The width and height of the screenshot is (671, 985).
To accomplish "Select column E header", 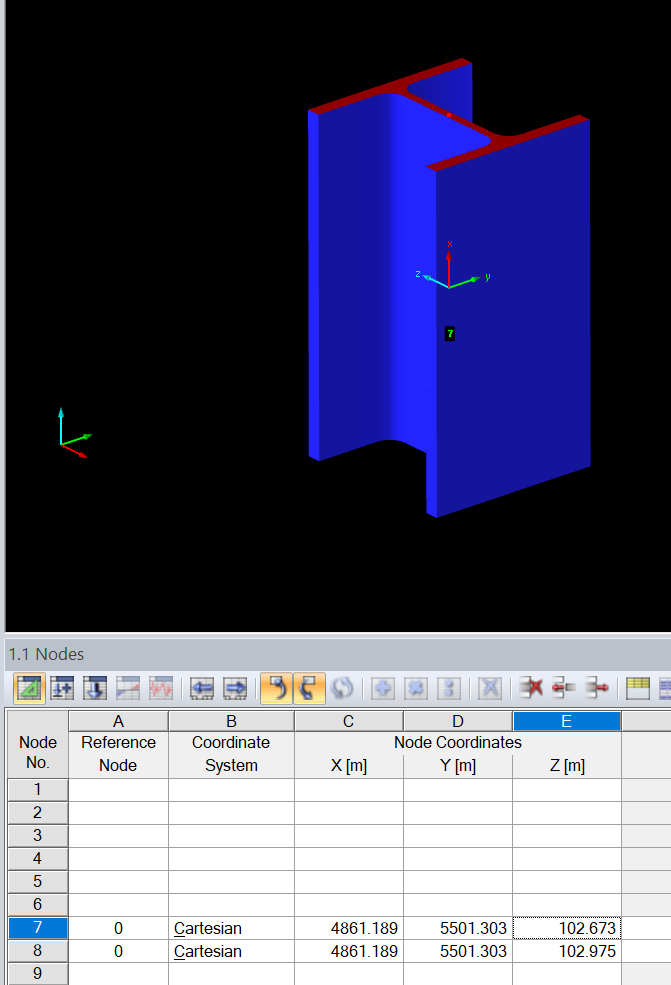I will click(567, 721).
